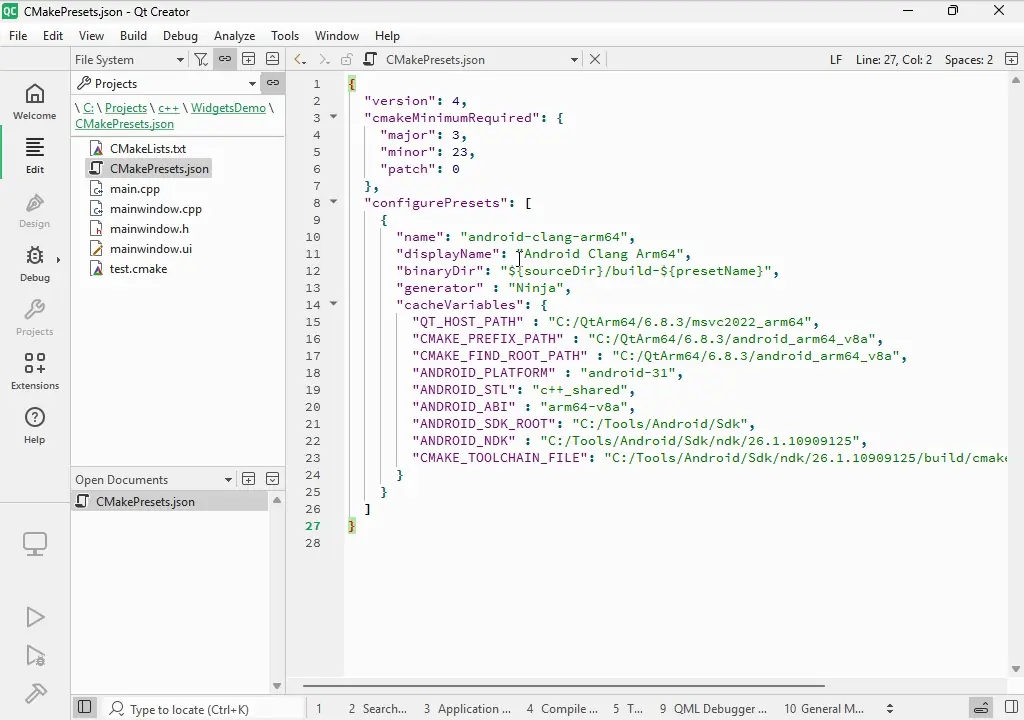Viewport: 1024px width, 720px height.
Task: Click the WidgetsDemo breadcrumb link
Action: point(228,108)
